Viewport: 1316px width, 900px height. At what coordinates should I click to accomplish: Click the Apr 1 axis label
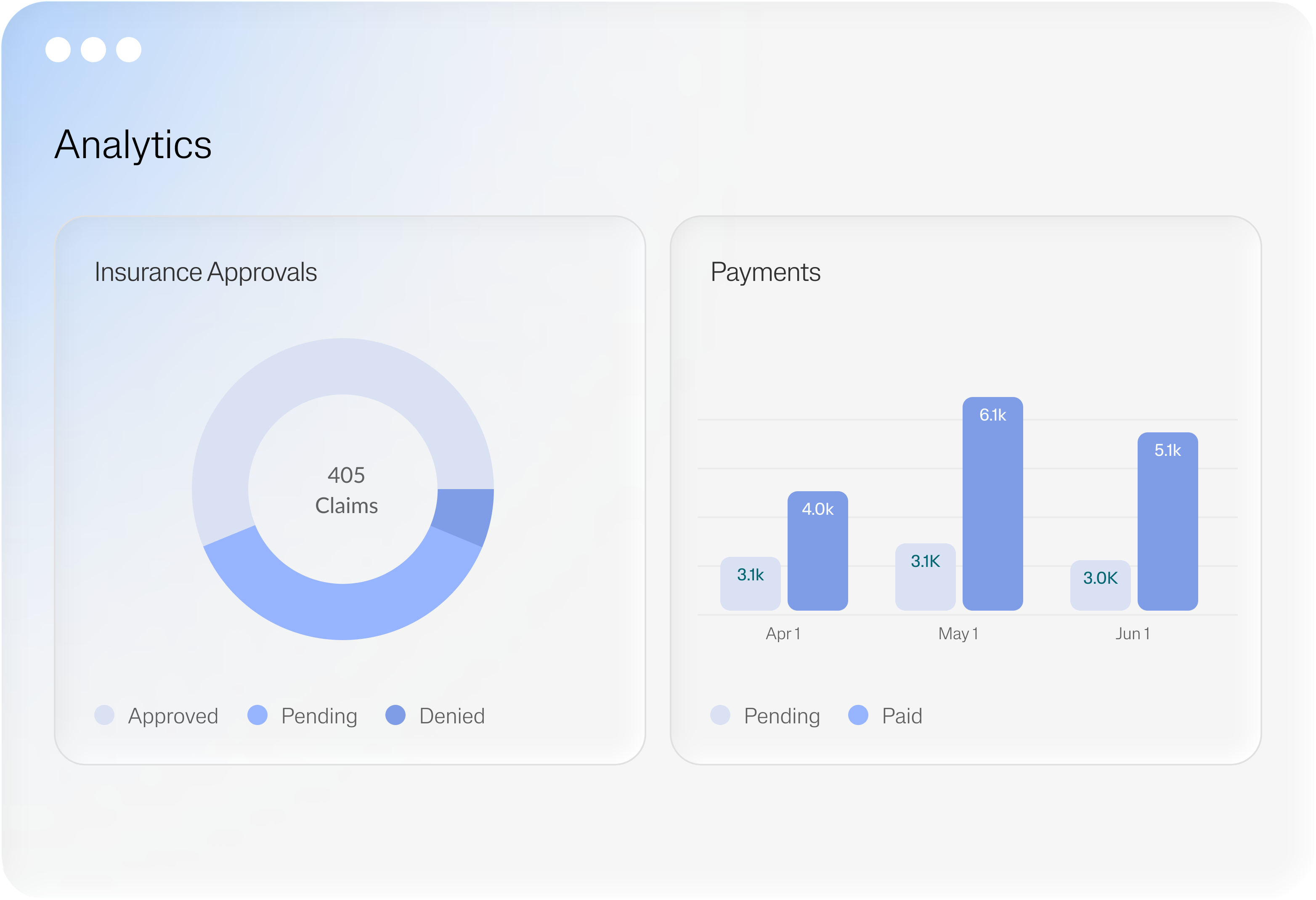(783, 634)
